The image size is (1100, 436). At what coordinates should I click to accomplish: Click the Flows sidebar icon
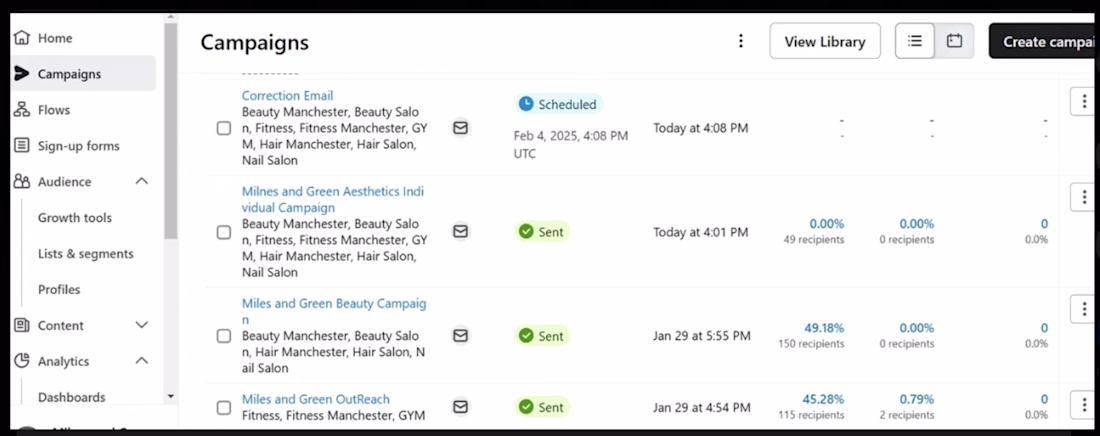pyautogui.click(x=22, y=110)
